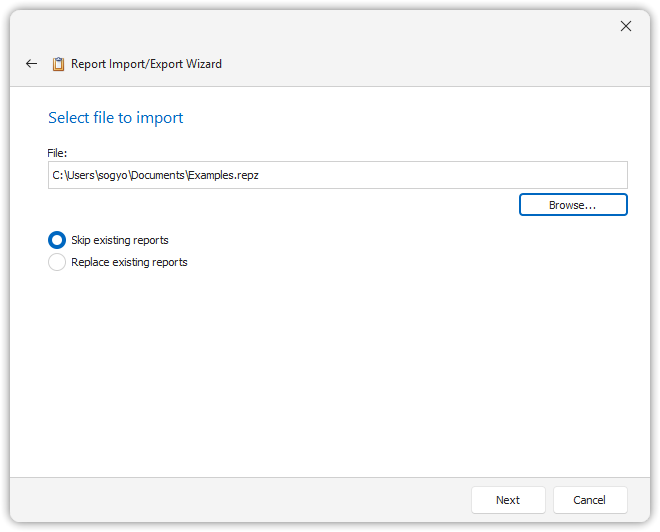
Task: Click the 'File:' label
Action: coord(58,152)
